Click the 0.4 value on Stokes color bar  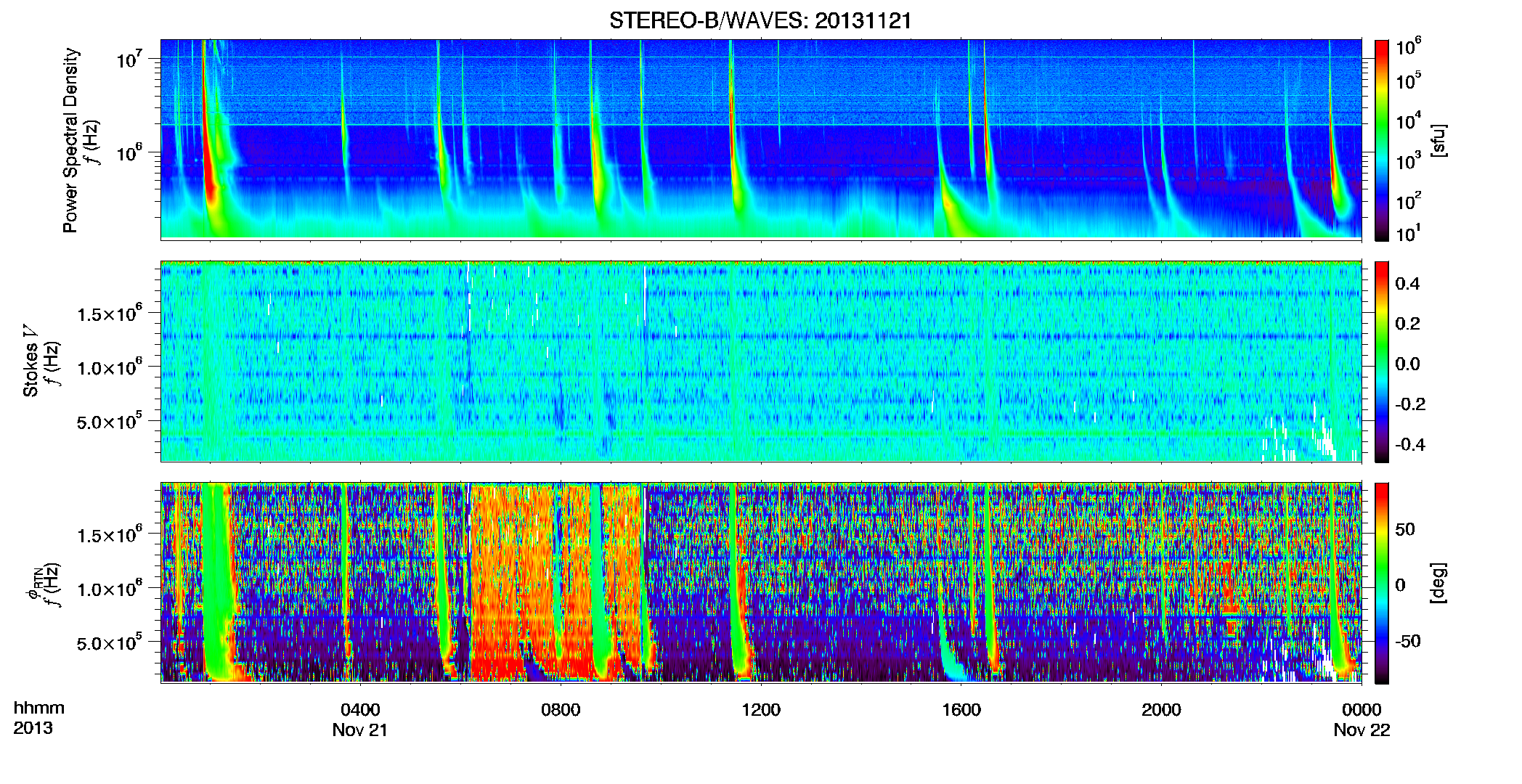pos(1407,284)
